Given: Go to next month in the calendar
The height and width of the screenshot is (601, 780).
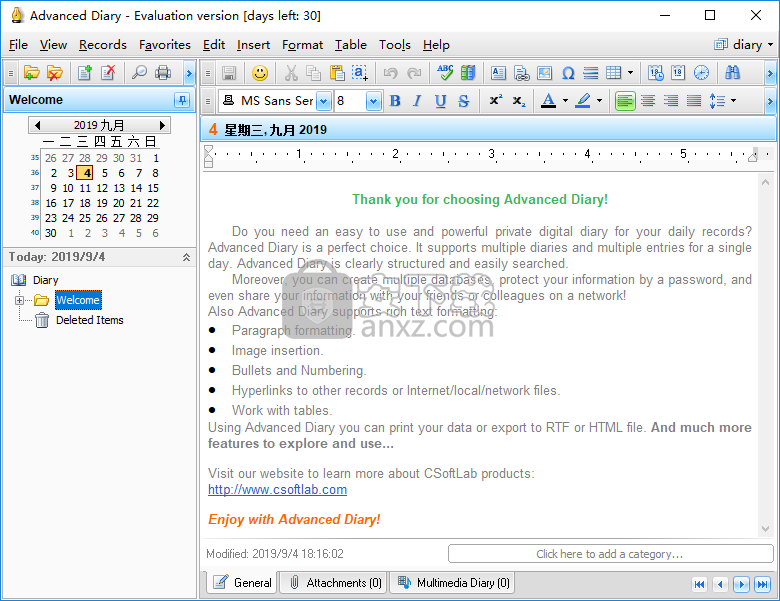Looking at the screenshot, I should pyautogui.click(x=162, y=125).
